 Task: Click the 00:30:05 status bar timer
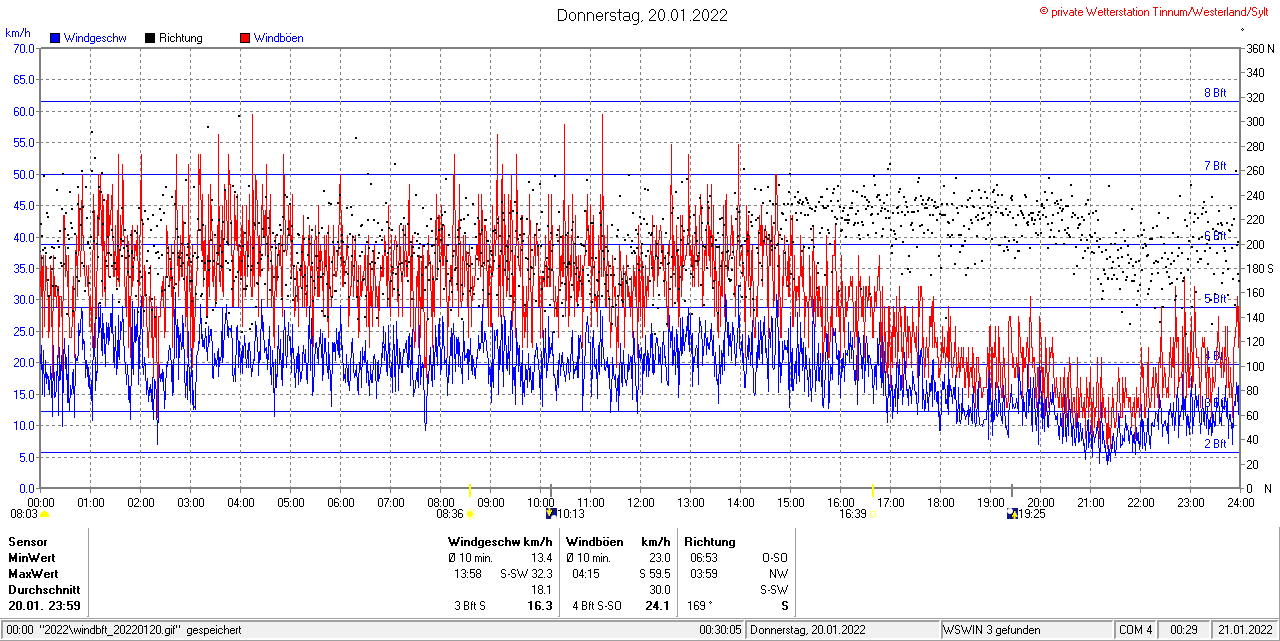[720, 630]
